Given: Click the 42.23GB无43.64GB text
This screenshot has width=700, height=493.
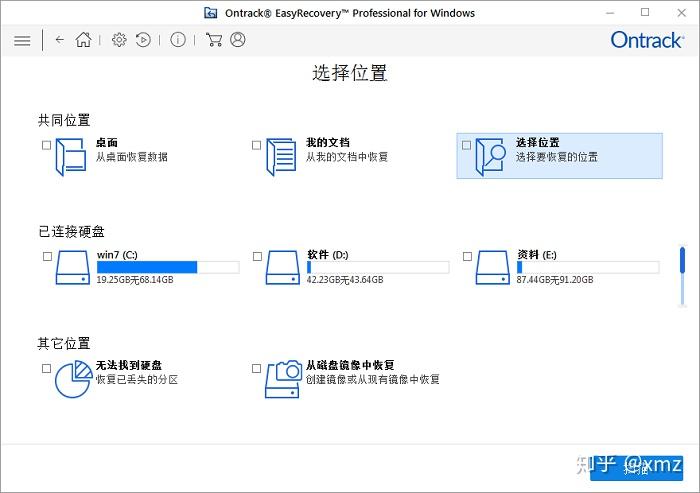Looking at the screenshot, I should (x=345, y=280).
